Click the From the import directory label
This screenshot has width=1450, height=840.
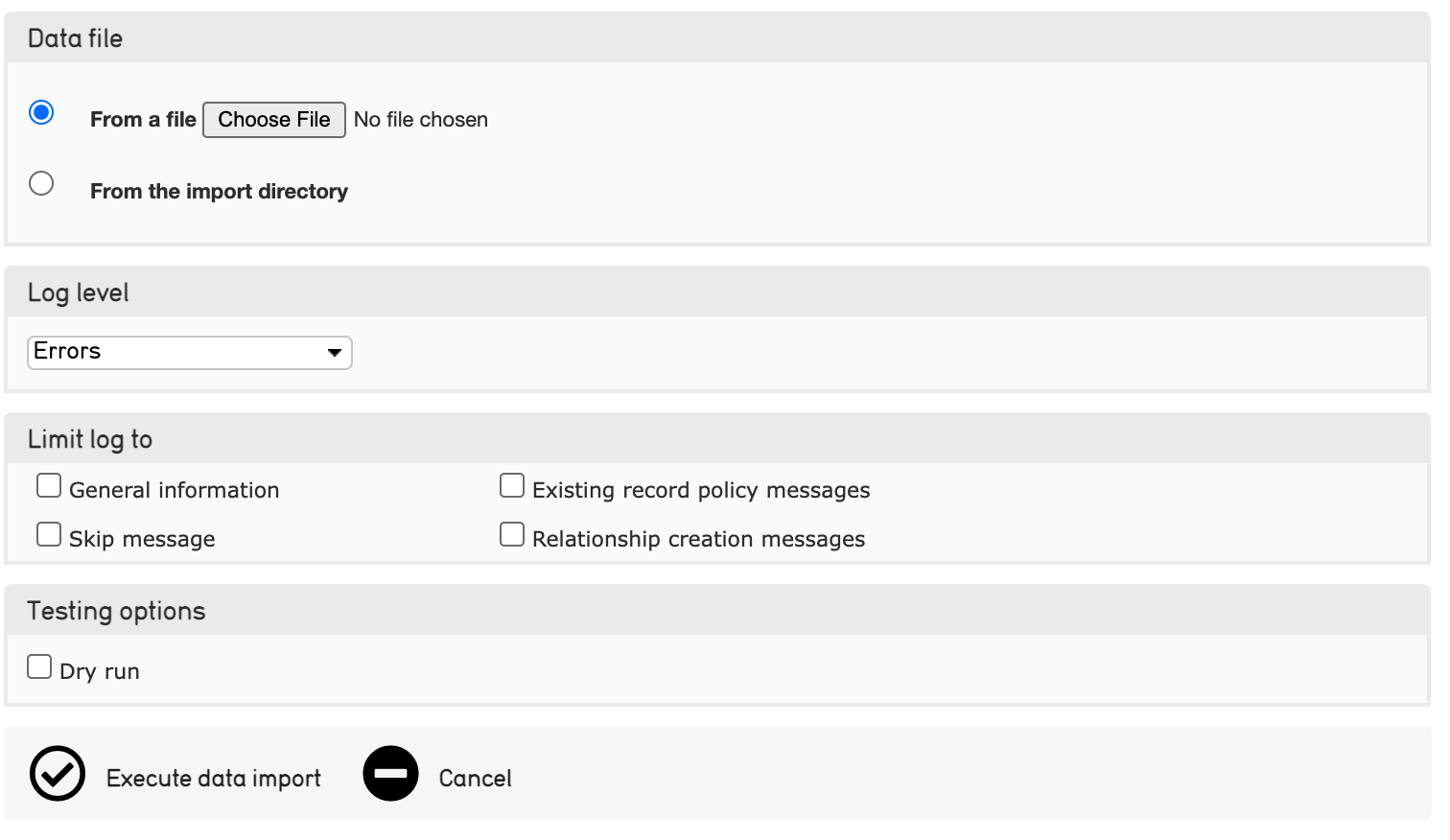click(x=219, y=192)
